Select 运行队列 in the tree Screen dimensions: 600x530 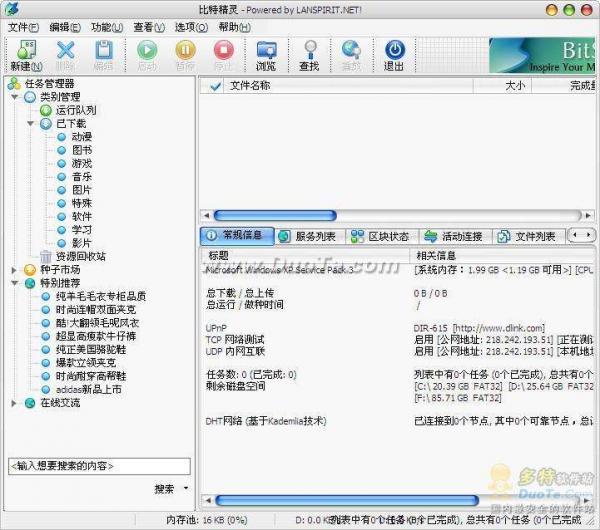tap(76, 110)
